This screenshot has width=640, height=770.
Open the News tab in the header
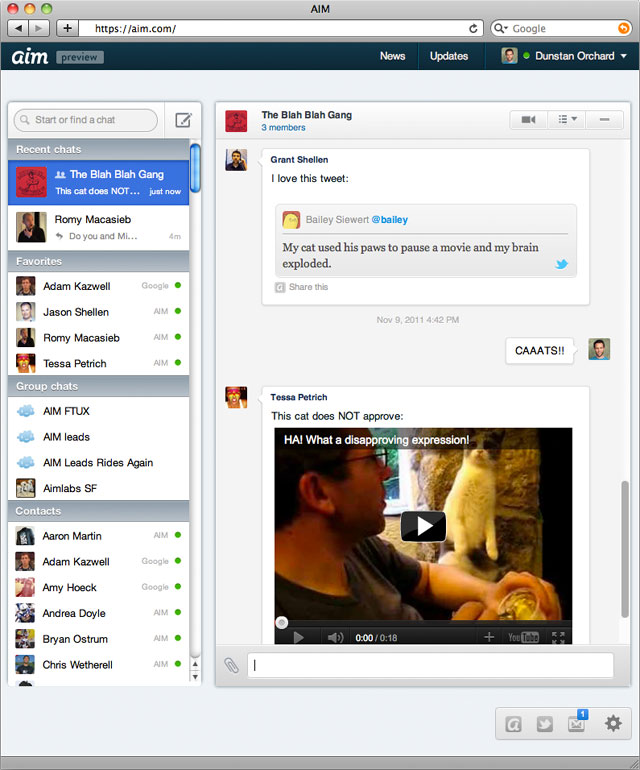392,56
